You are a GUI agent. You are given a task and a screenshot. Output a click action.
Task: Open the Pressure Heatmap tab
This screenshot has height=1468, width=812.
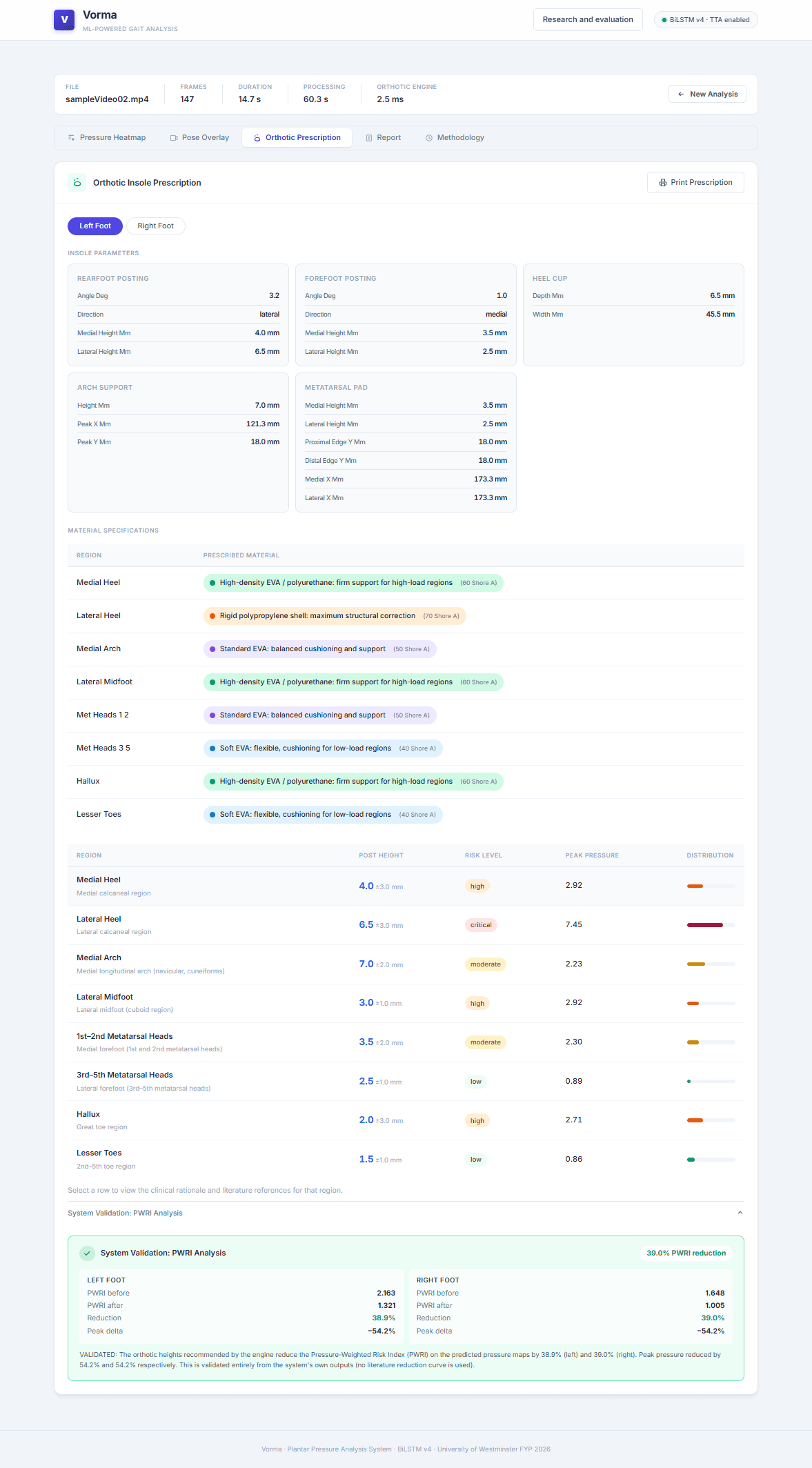106,138
